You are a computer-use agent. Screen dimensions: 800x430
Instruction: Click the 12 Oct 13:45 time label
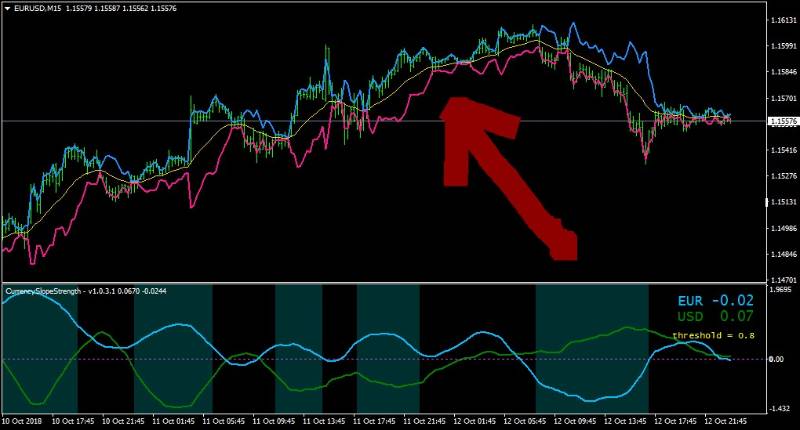pos(626,421)
